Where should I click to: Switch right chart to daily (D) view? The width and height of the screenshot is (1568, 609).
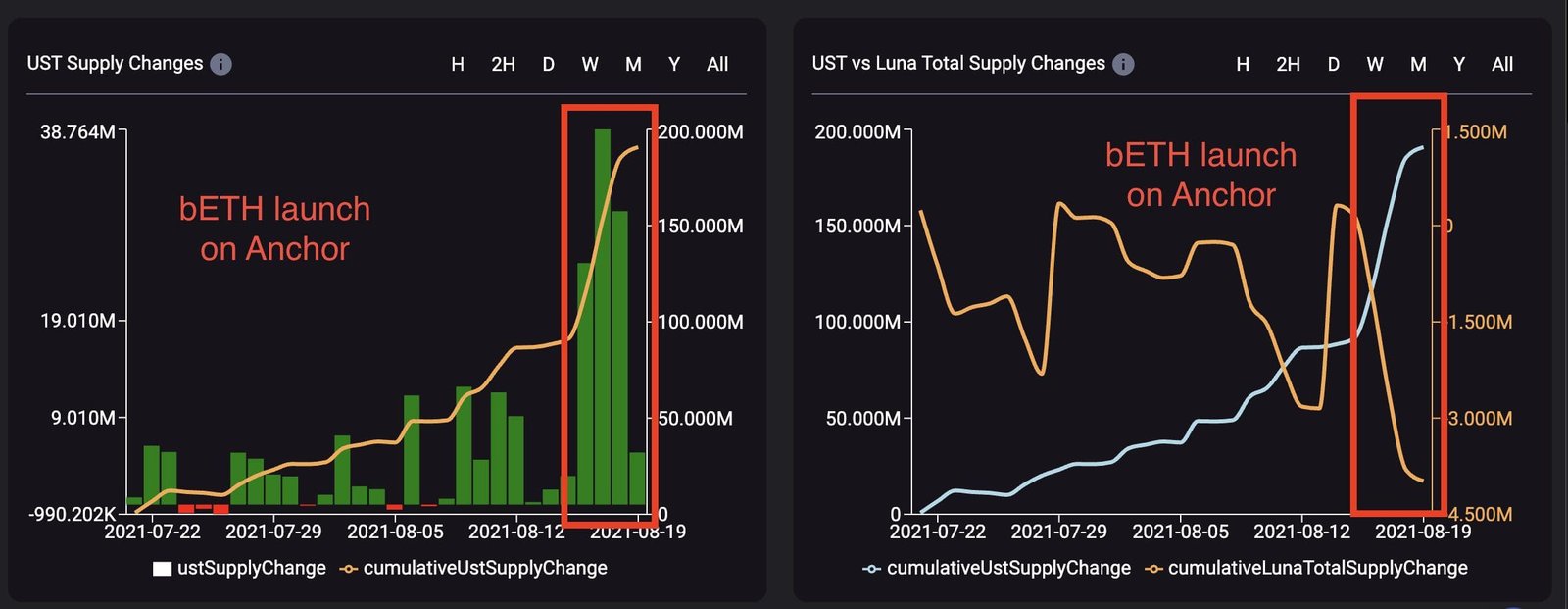pyautogui.click(x=1332, y=64)
